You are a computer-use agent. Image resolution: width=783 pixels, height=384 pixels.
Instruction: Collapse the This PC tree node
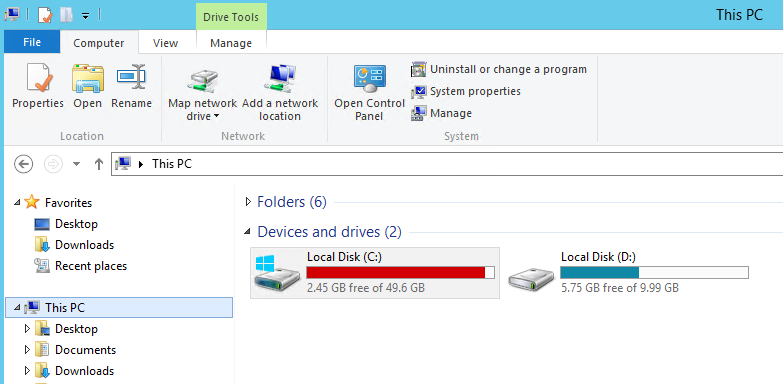pos(17,308)
